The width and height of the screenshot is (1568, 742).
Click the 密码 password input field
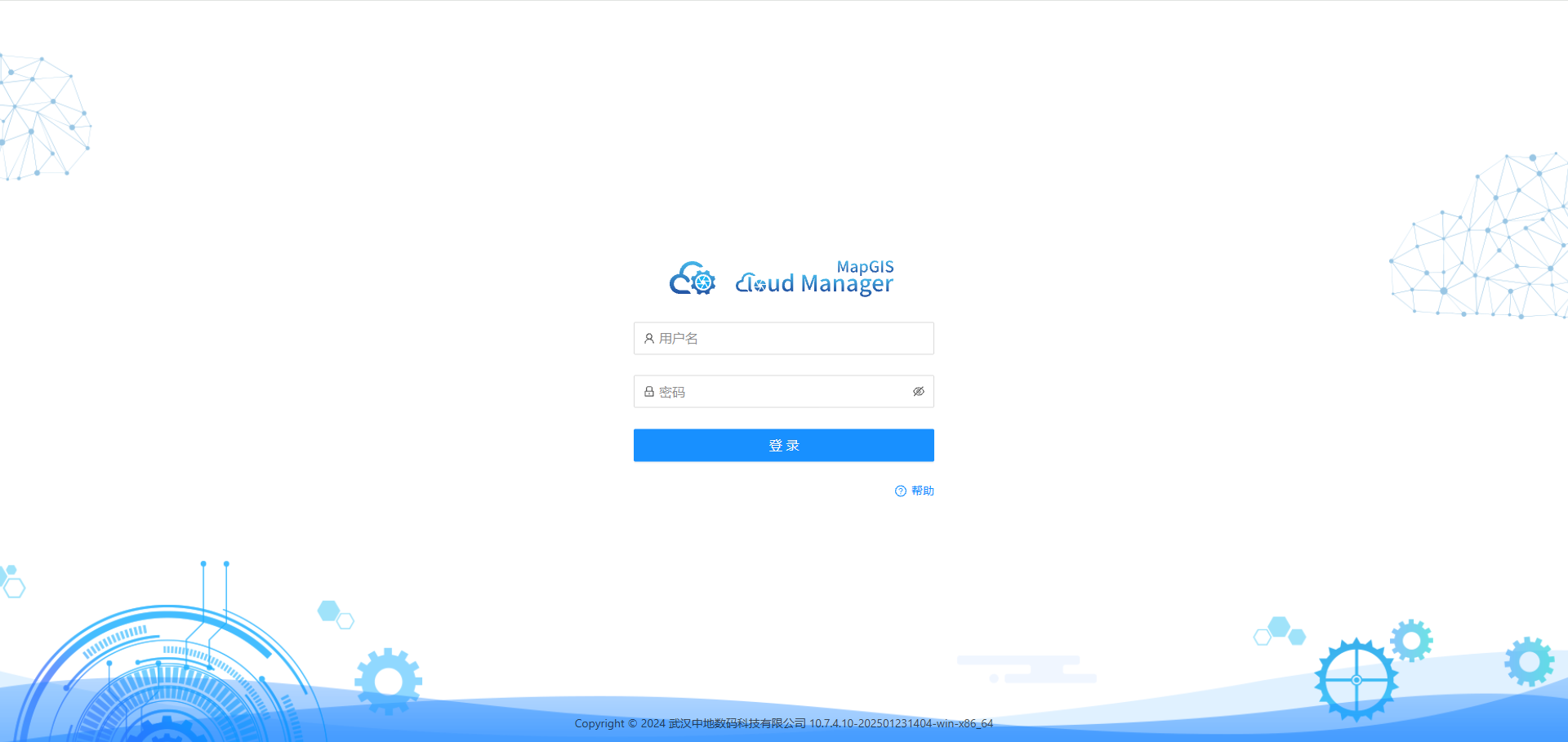coord(783,392)
